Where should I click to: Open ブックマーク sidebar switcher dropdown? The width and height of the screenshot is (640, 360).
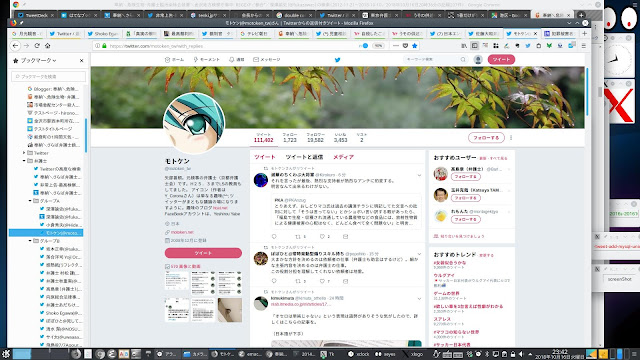pos(38,60)
